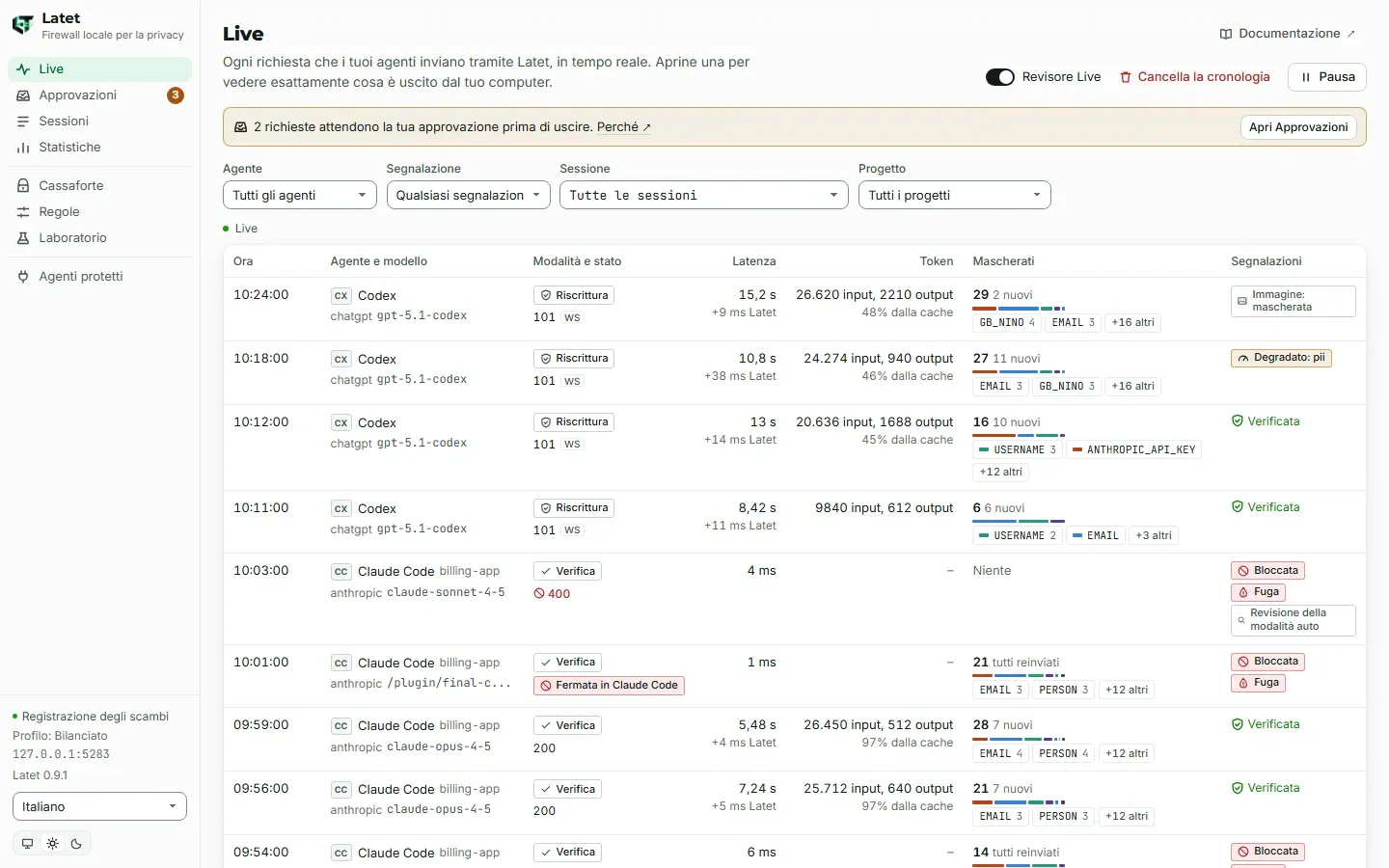
Task: Open the Italiano language selector
Action: coord(99,806)
